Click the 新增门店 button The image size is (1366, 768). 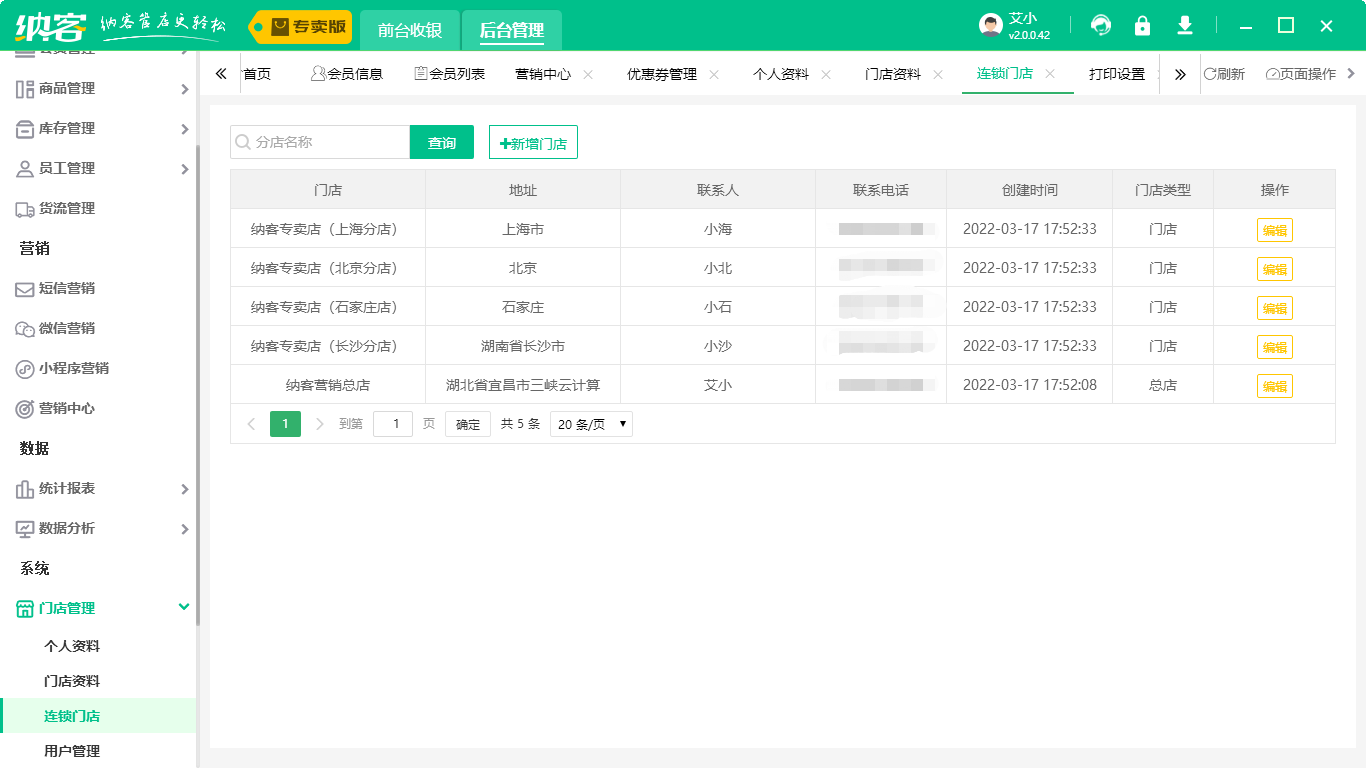tap(532, 141)
